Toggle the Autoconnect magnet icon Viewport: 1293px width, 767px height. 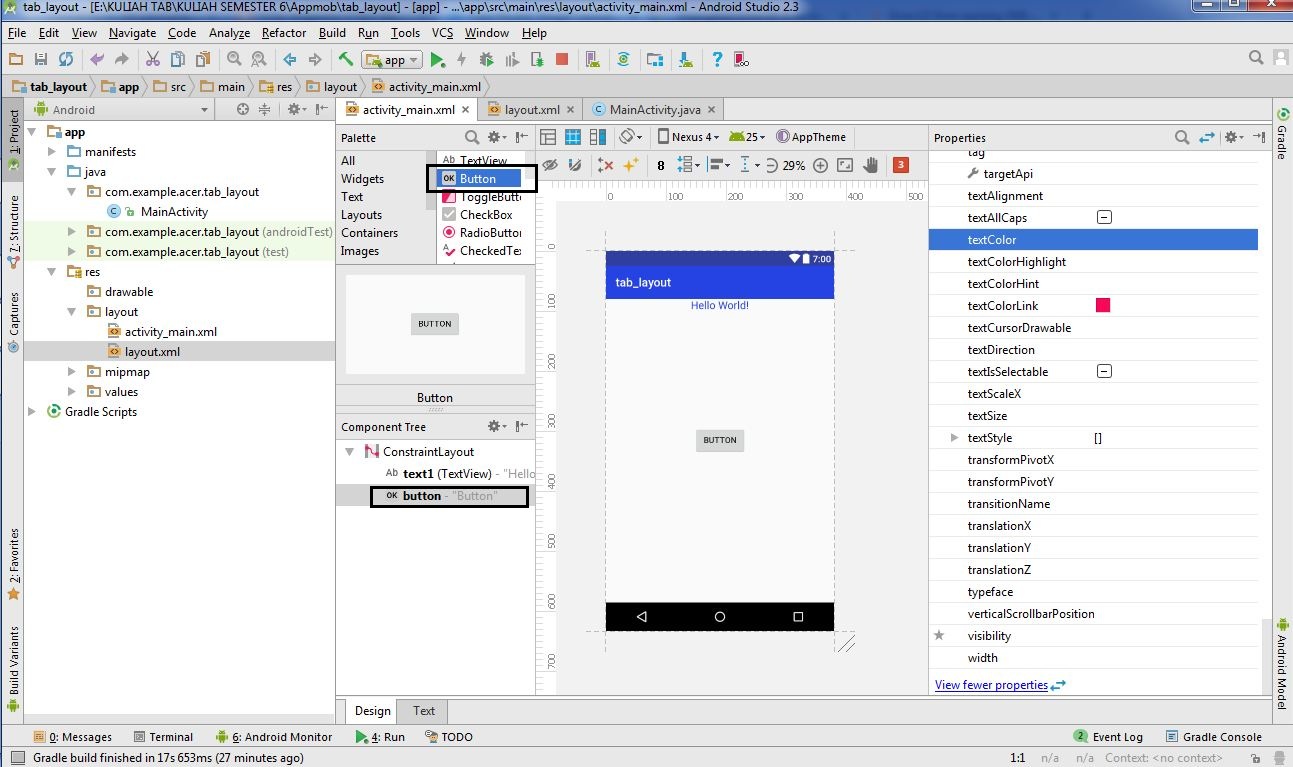click(574, 165)
